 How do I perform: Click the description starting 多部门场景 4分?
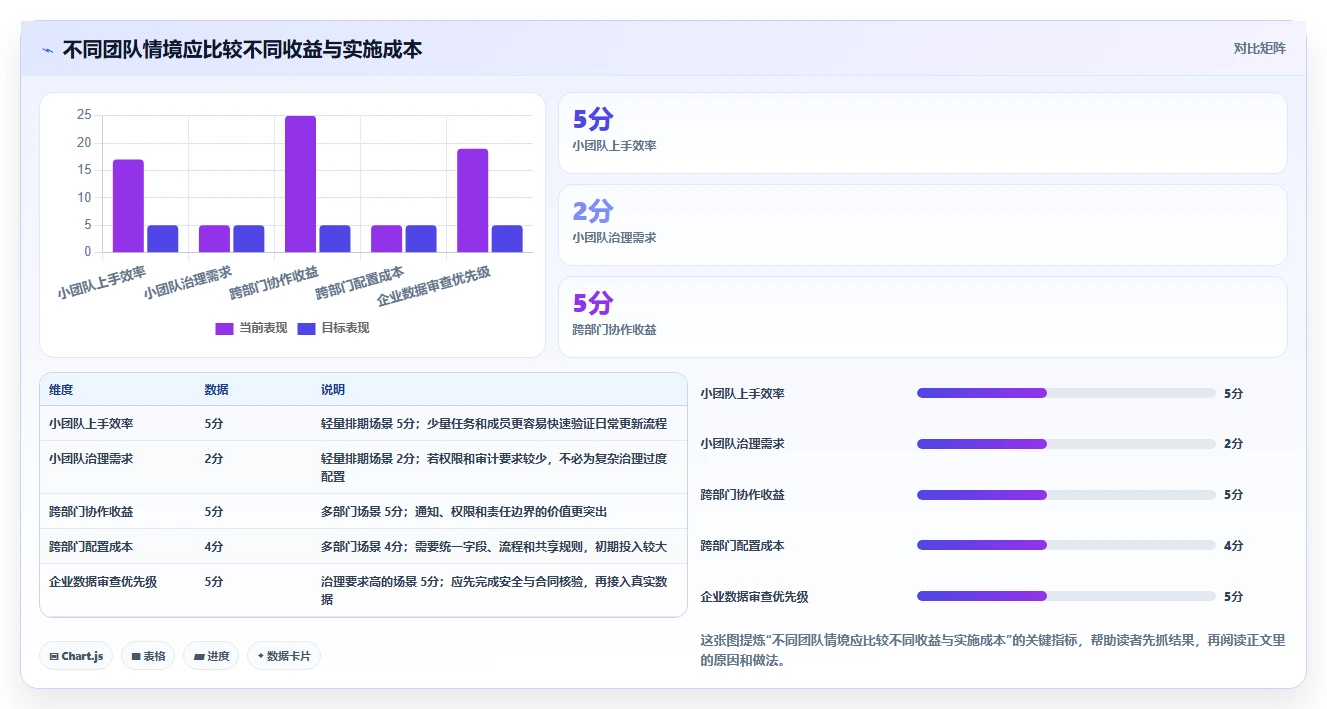pyautogui.click(x=493, y=547)
